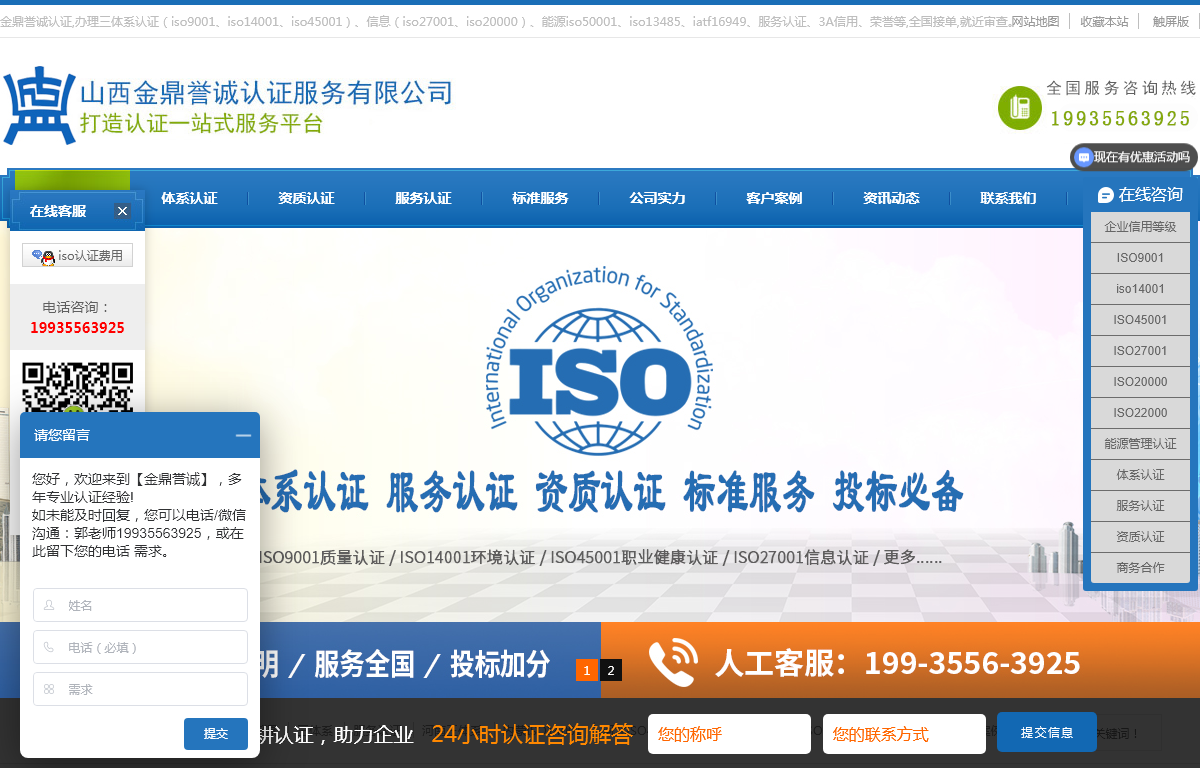Switch to banner slide 2
This screenshot has width=1200, height=768.
[611, 670]
